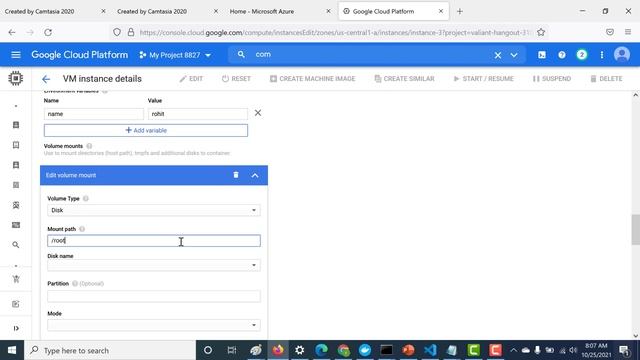This screenshot has width=640, height=360.
Task: Open the browser application menu icon
Action: point(628,32)
